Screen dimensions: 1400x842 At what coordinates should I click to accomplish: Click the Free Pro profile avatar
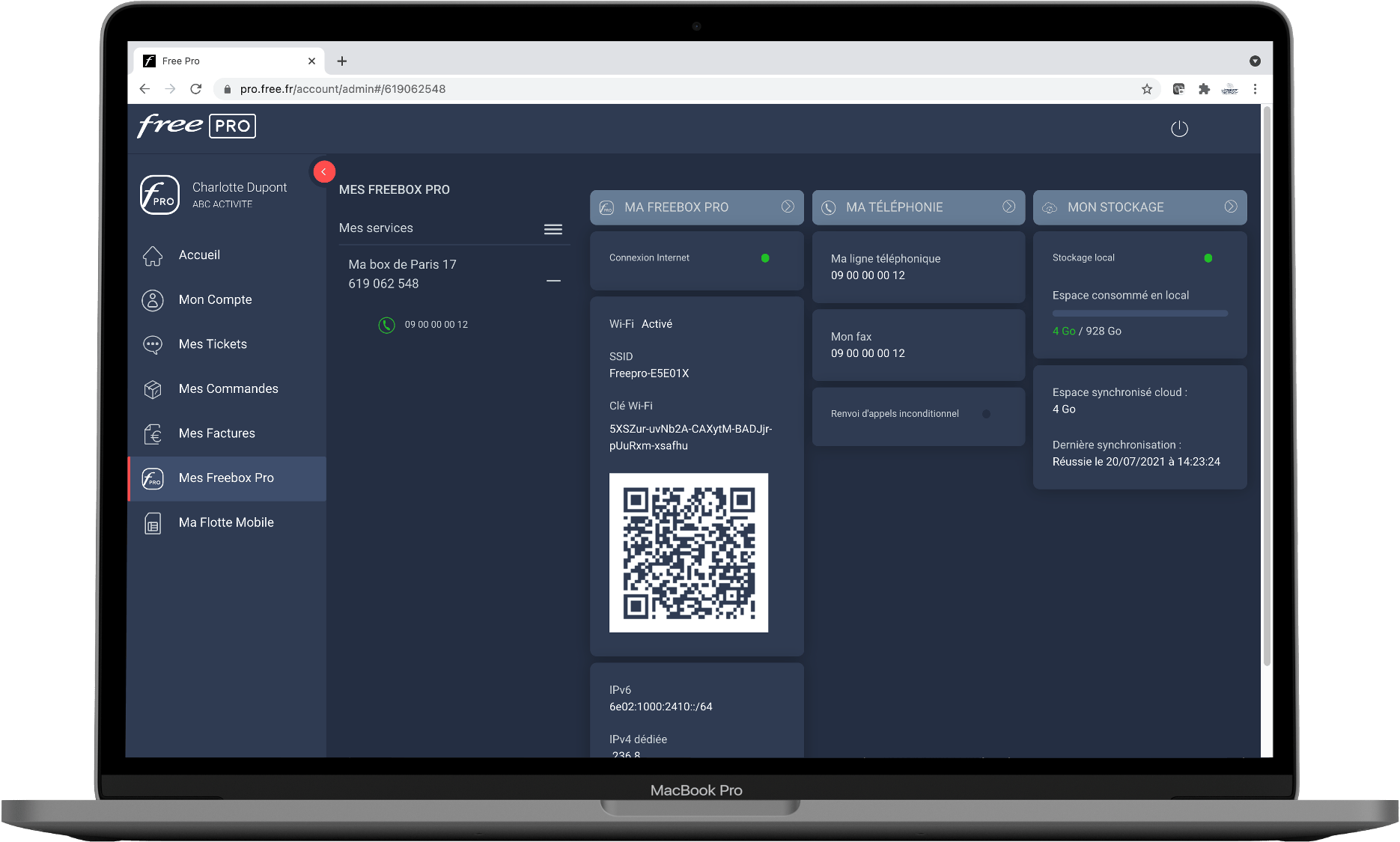pos(159,195)
